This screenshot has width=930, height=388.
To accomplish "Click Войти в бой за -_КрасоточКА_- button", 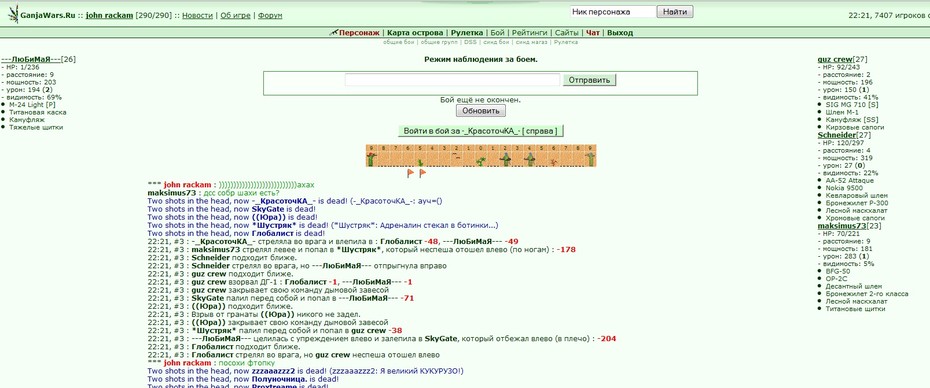I will pos(480,131).
